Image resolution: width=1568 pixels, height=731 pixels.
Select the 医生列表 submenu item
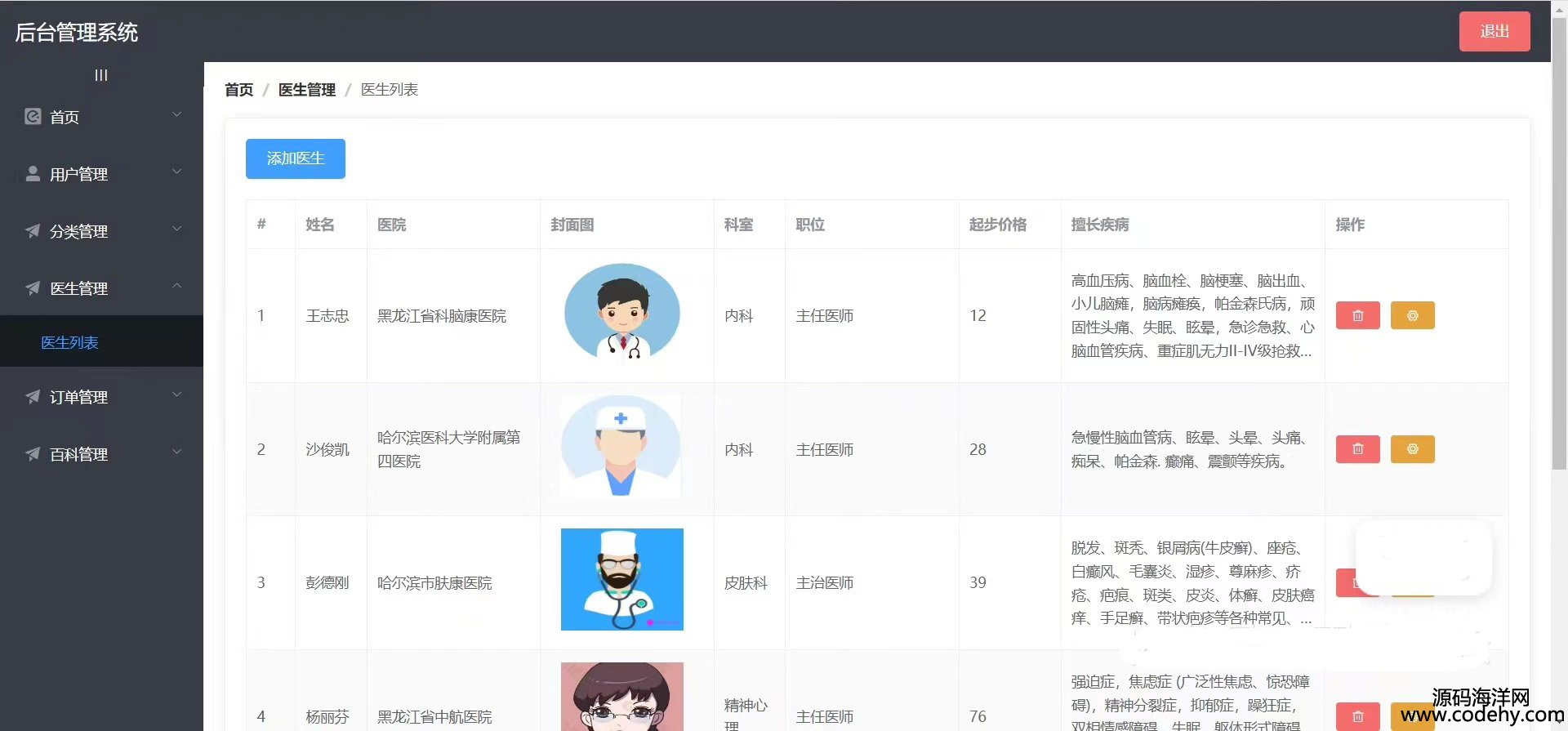[69, 342]
